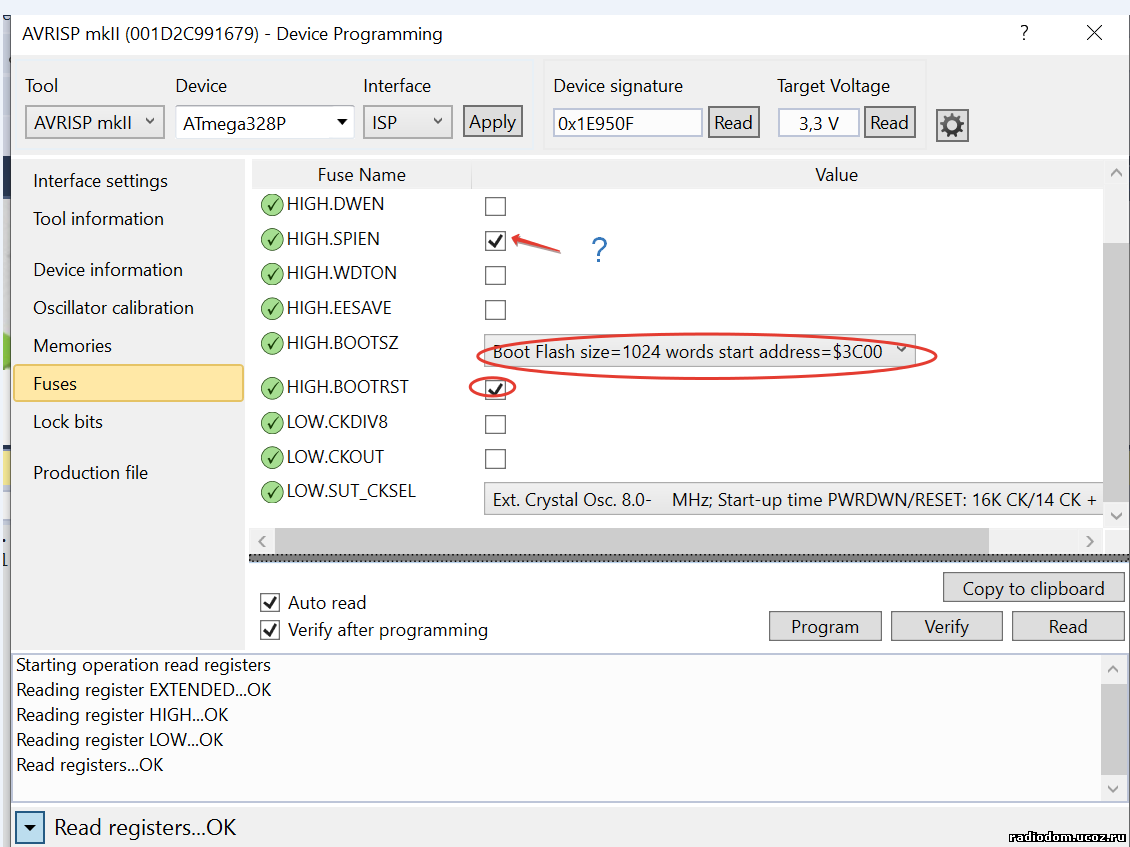Viewport: 1130px width, 847px height.
Task: Click the Device signature field
Action: tap(628, 123)
